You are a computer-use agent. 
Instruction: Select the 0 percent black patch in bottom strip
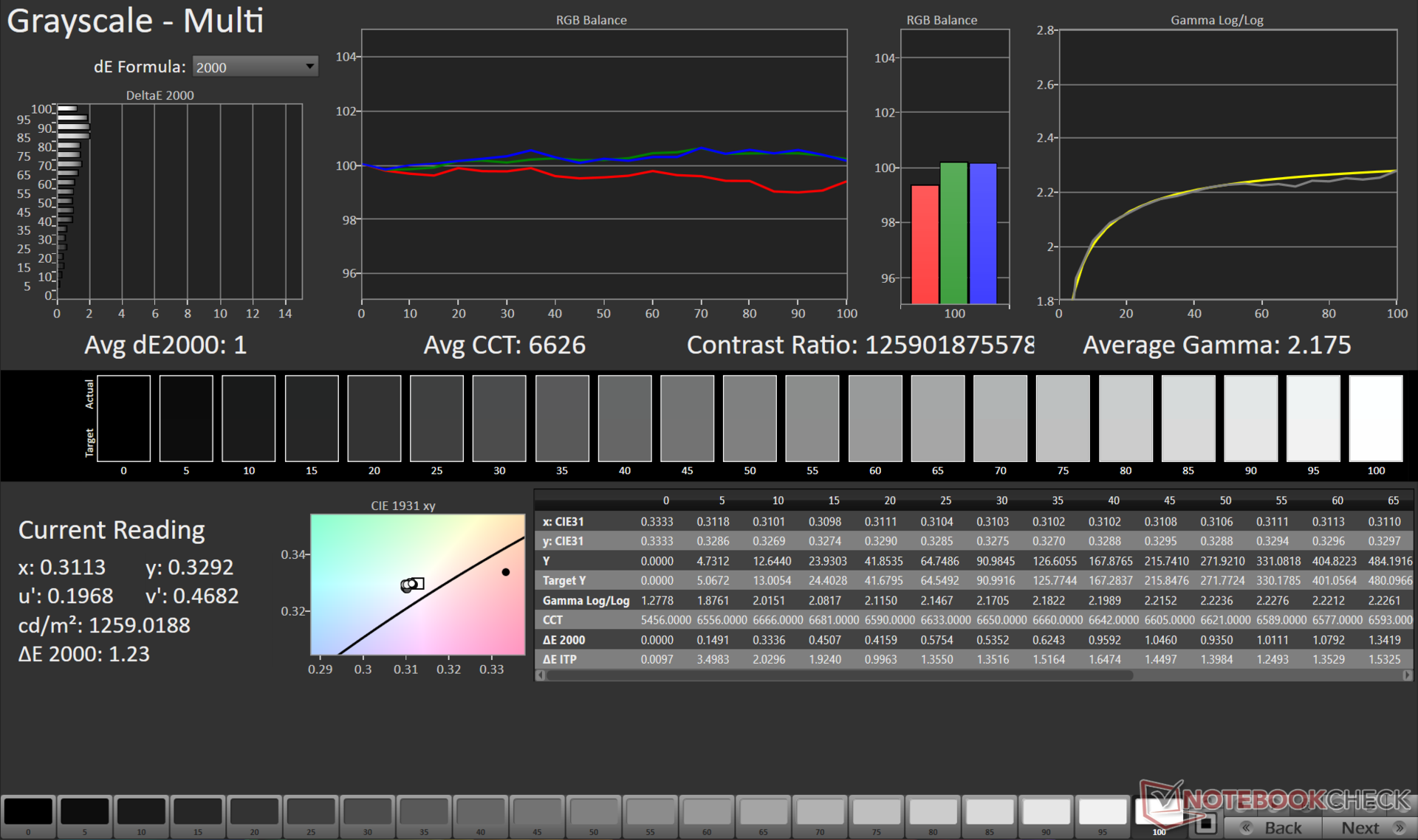[x=28, y=812]
